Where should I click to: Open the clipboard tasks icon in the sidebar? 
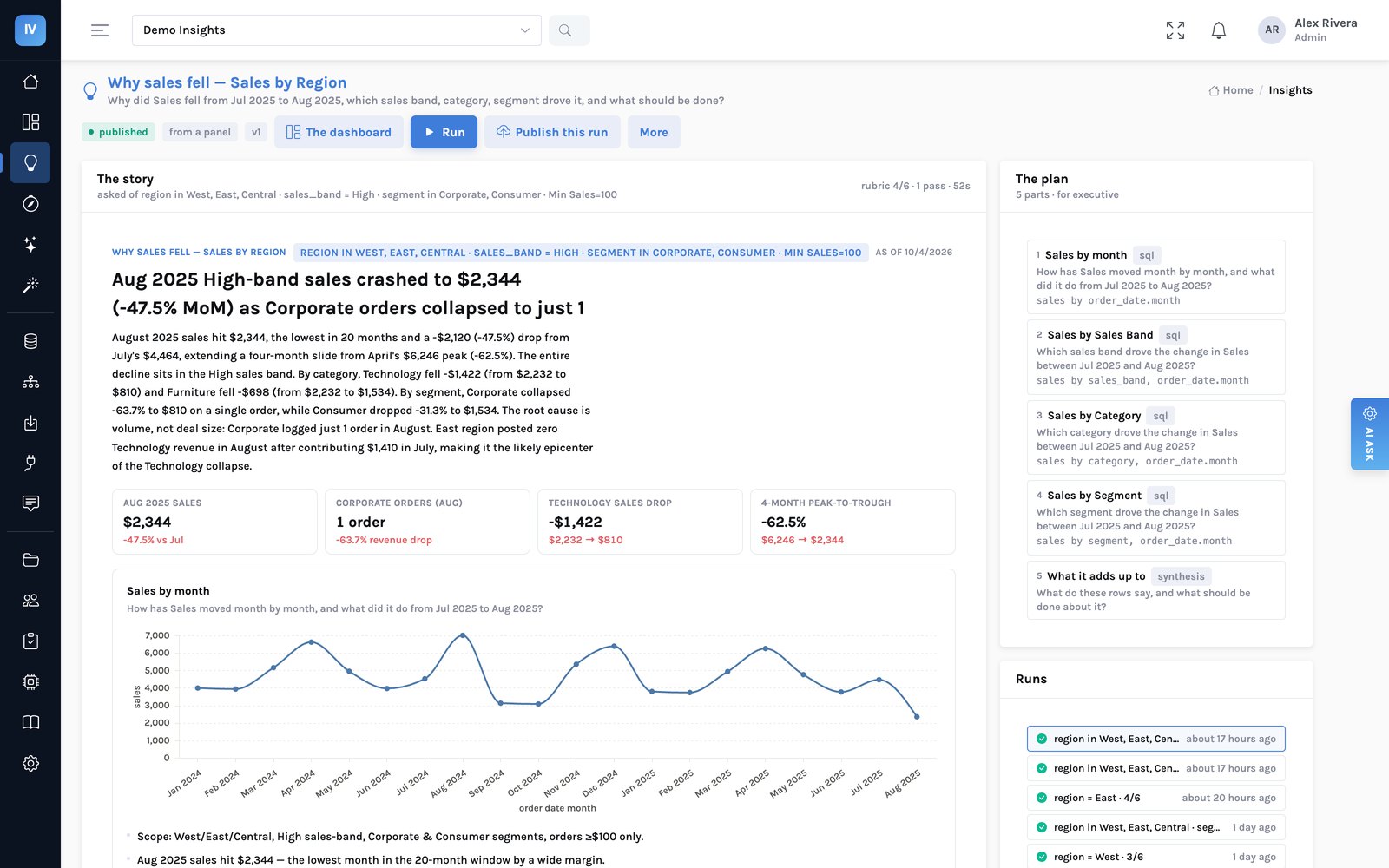30,641
